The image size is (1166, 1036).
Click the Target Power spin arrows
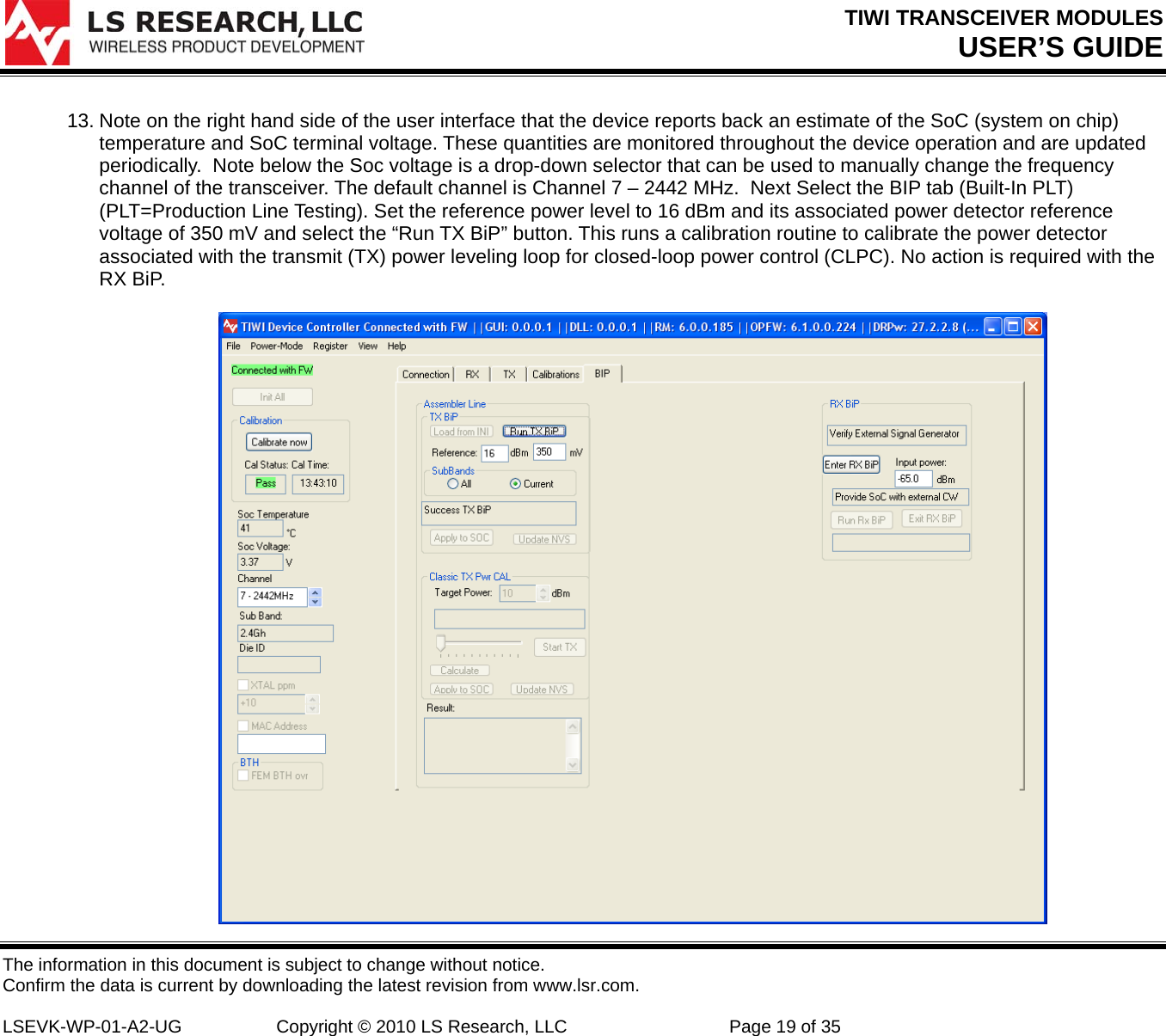[x=543, y=594]
